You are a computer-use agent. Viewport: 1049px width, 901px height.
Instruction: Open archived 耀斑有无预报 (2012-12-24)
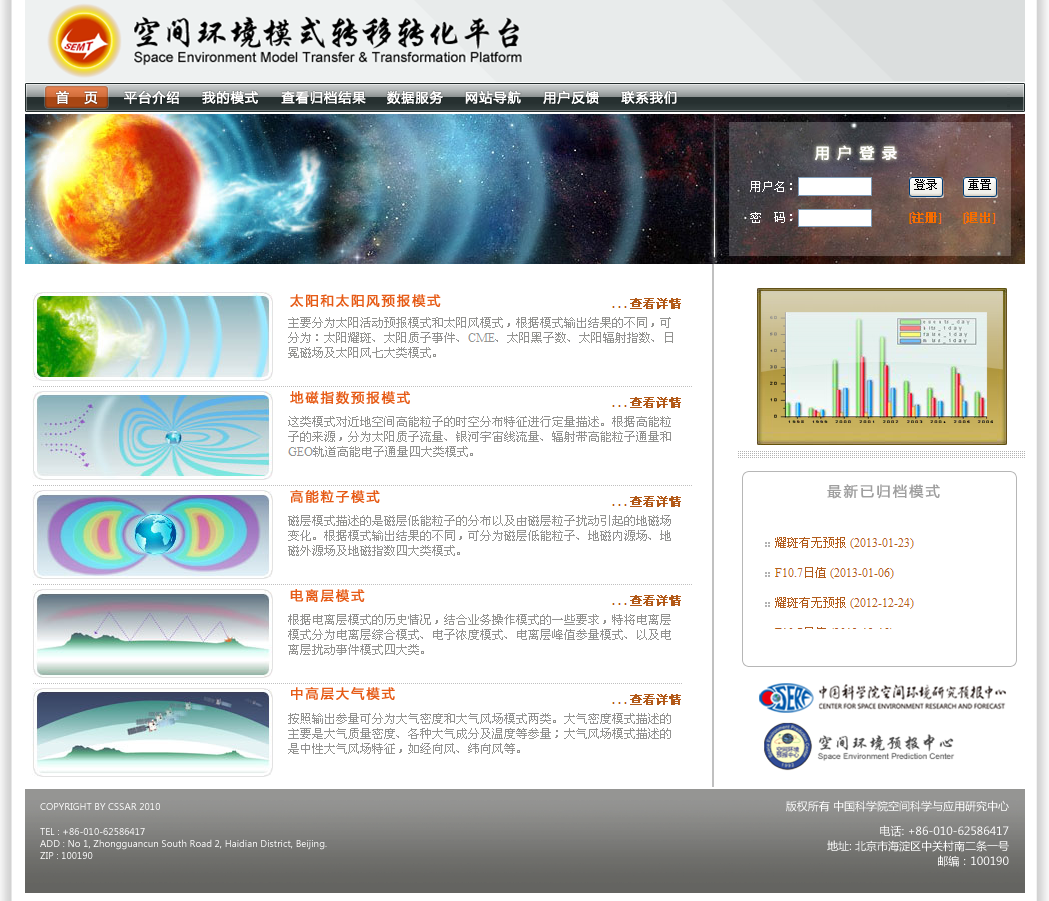(x=844, y=603)
